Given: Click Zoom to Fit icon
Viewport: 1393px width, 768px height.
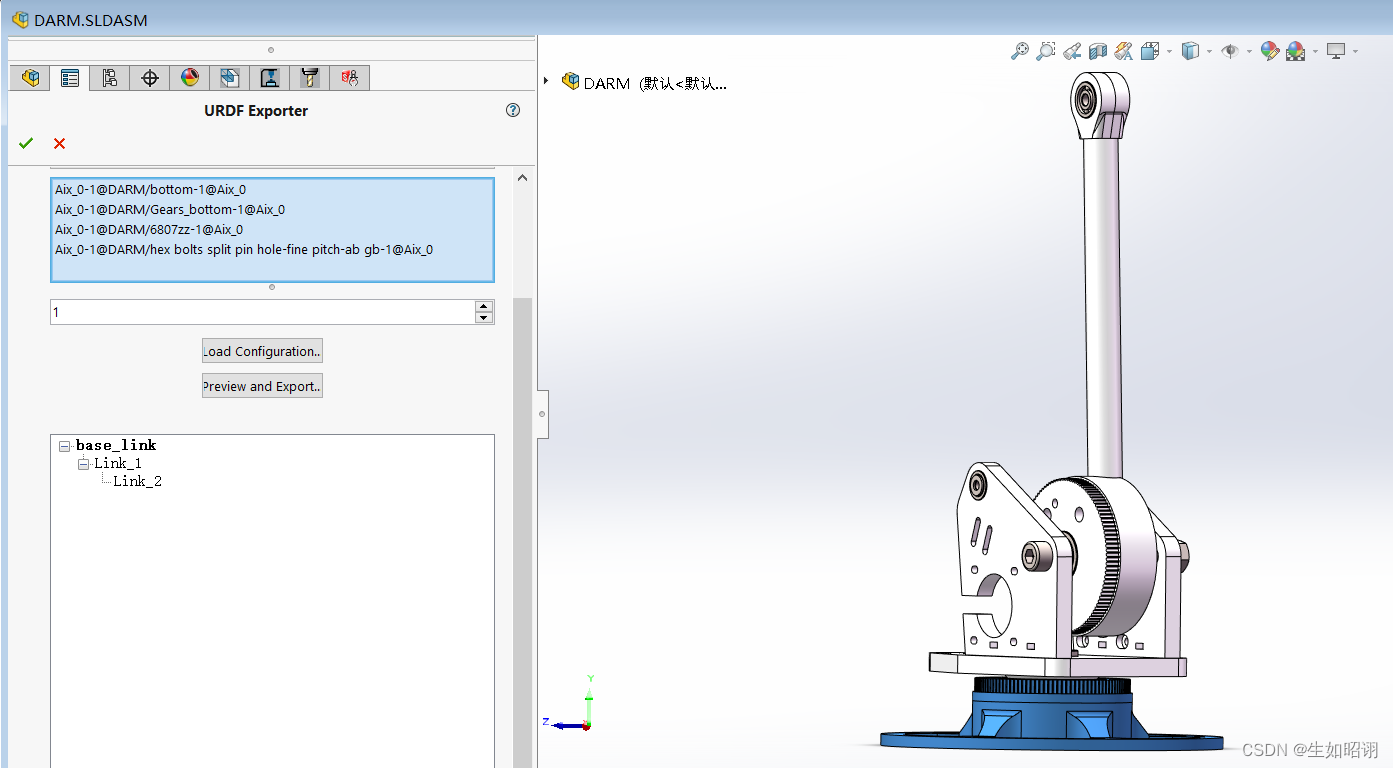Looking at the screenshot, I should tap(1019, 51).
